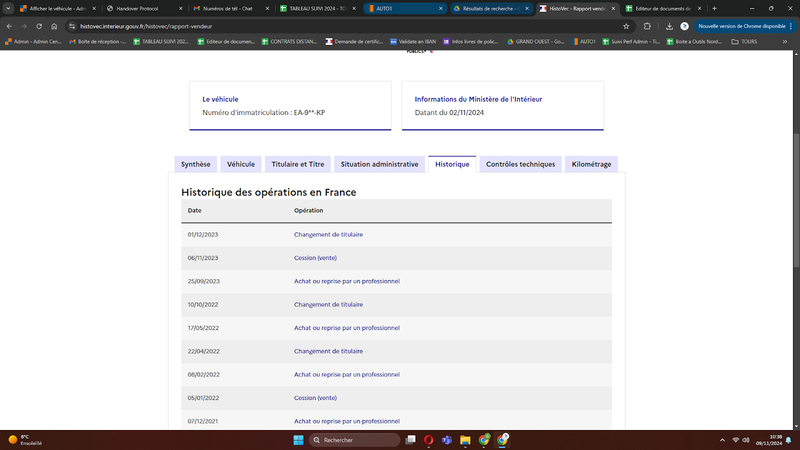The image size is (800, 450).
Task: Open Microsoft Teams from the taskbar
Action: (x=447, y=440)
